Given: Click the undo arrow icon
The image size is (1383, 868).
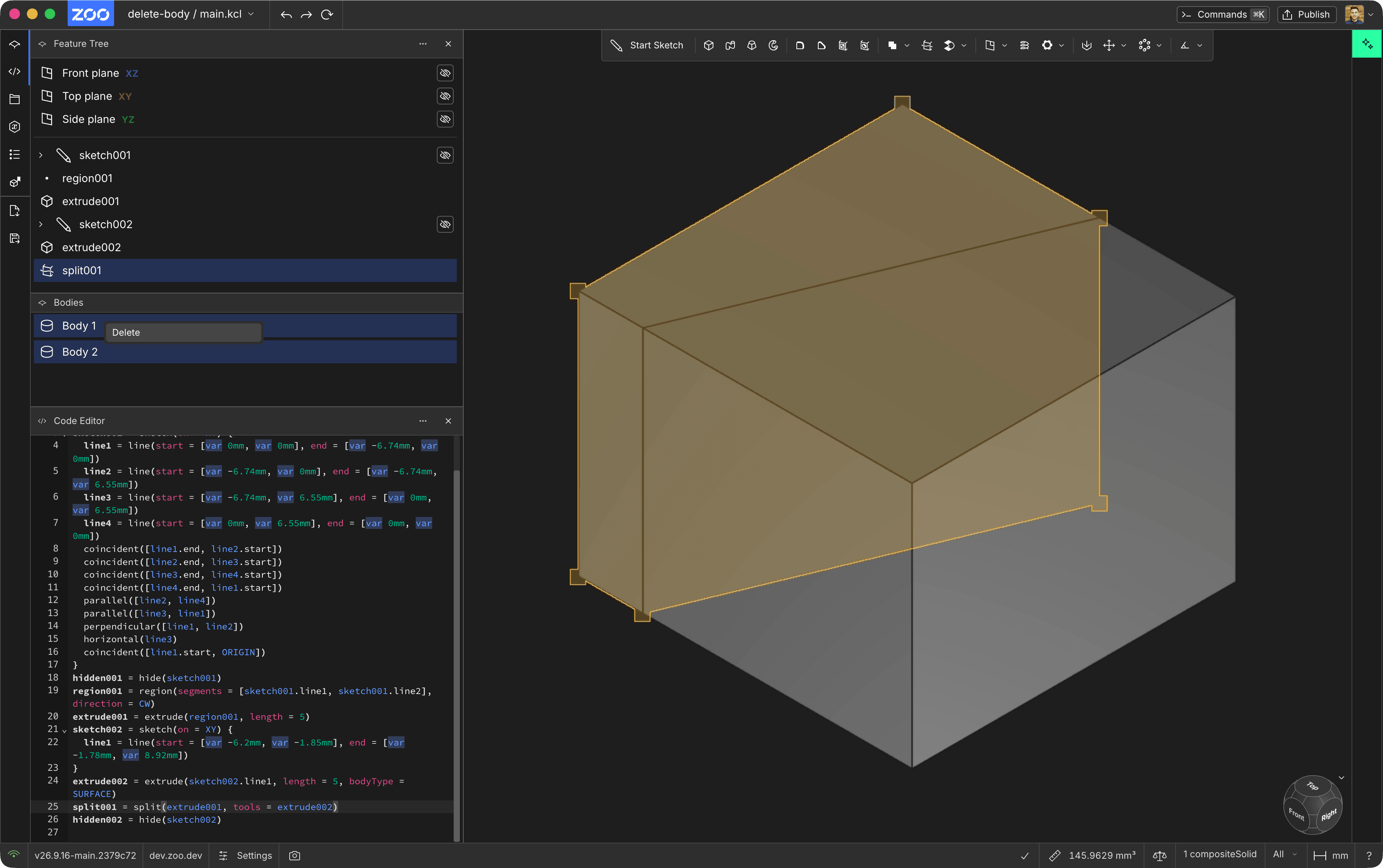Looking at the screenshot, I should (x=286, y=14).
